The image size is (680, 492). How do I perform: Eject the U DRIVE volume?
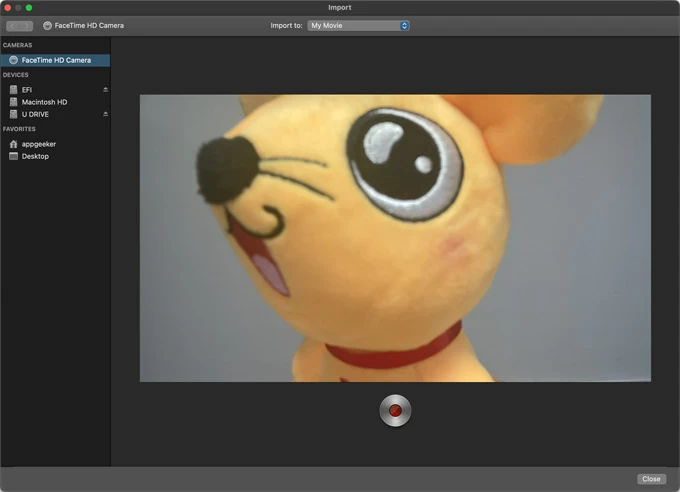105,114
